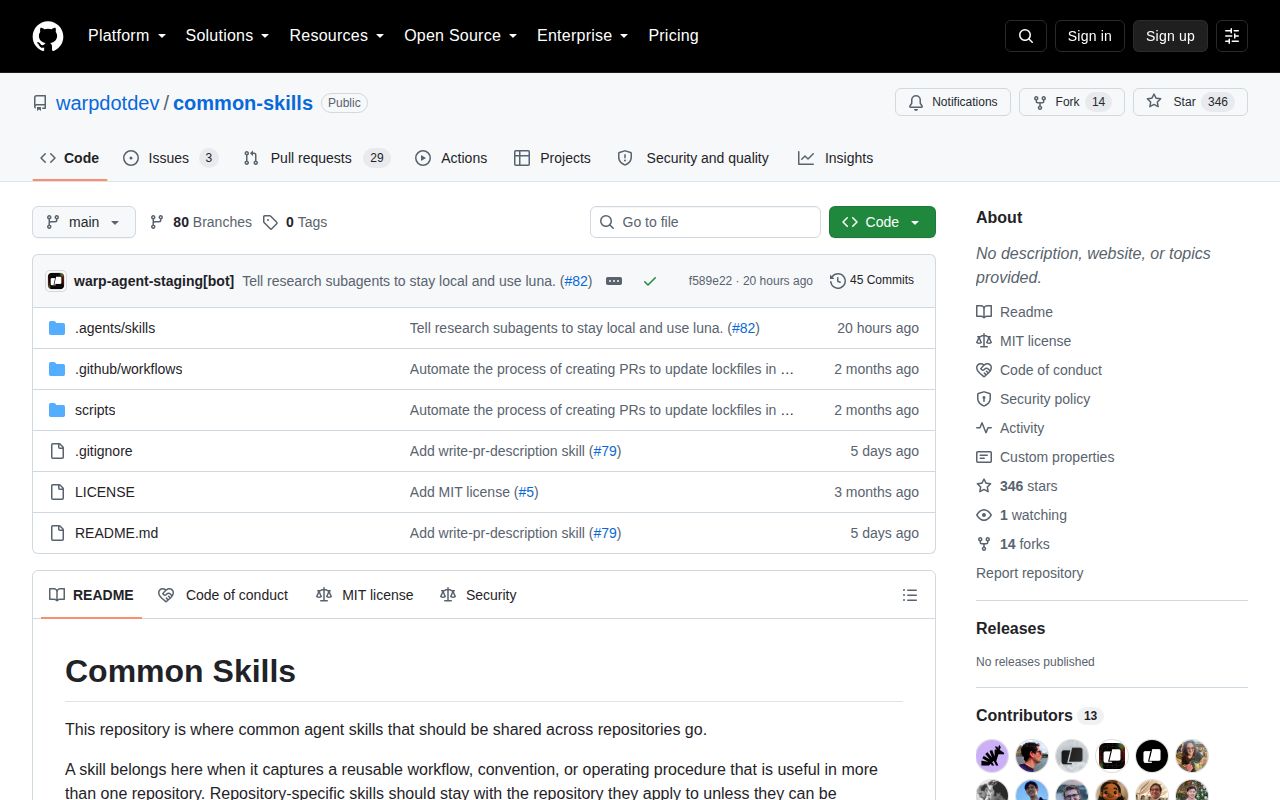Image resolution: width=1280 pixels, height=800 pixels.
Task: Open the Solutions menu dropdown
Action: (x=227, y=36)
